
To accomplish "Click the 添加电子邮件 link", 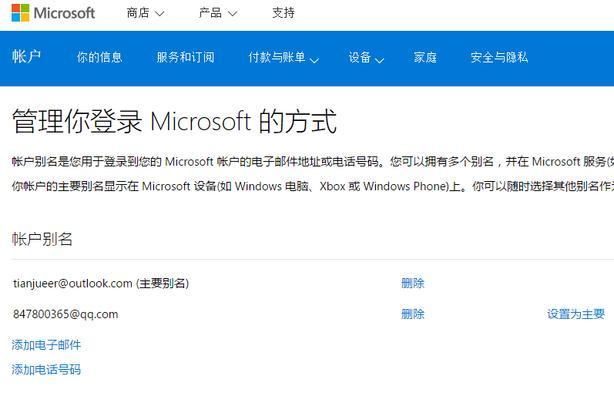I will click(x=46, y=345).
